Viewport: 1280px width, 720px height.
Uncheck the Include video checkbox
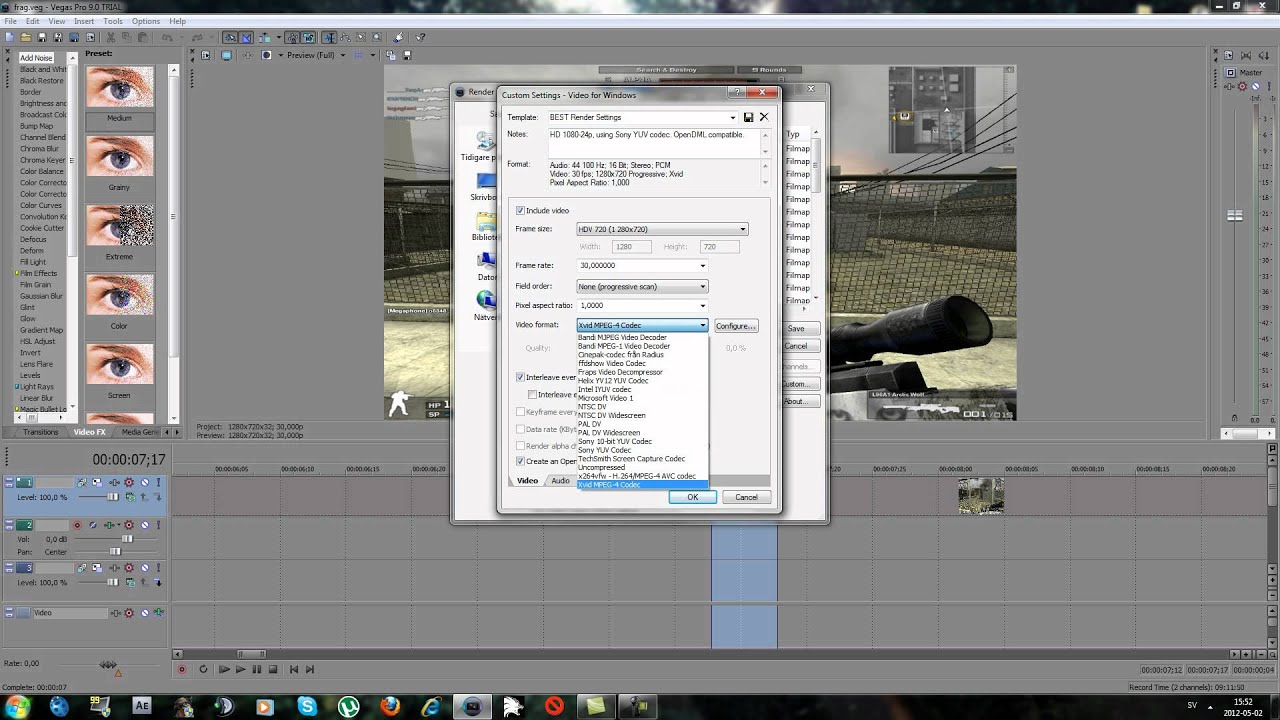point(520,211)
